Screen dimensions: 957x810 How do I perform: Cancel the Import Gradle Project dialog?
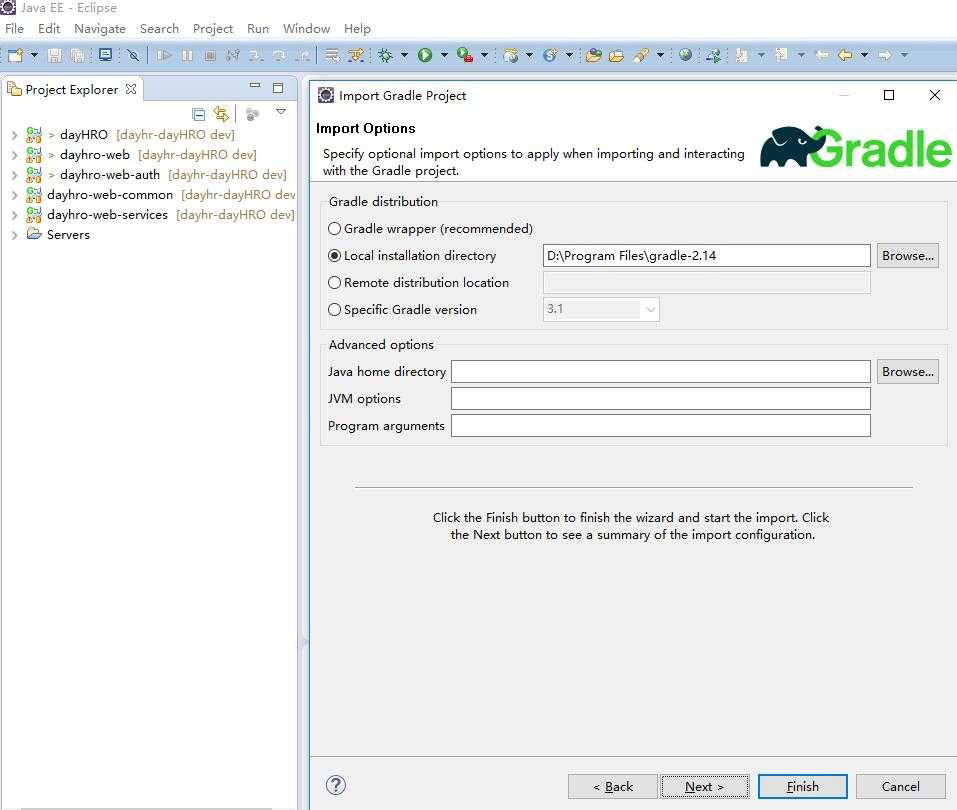(x=901, y=787)
